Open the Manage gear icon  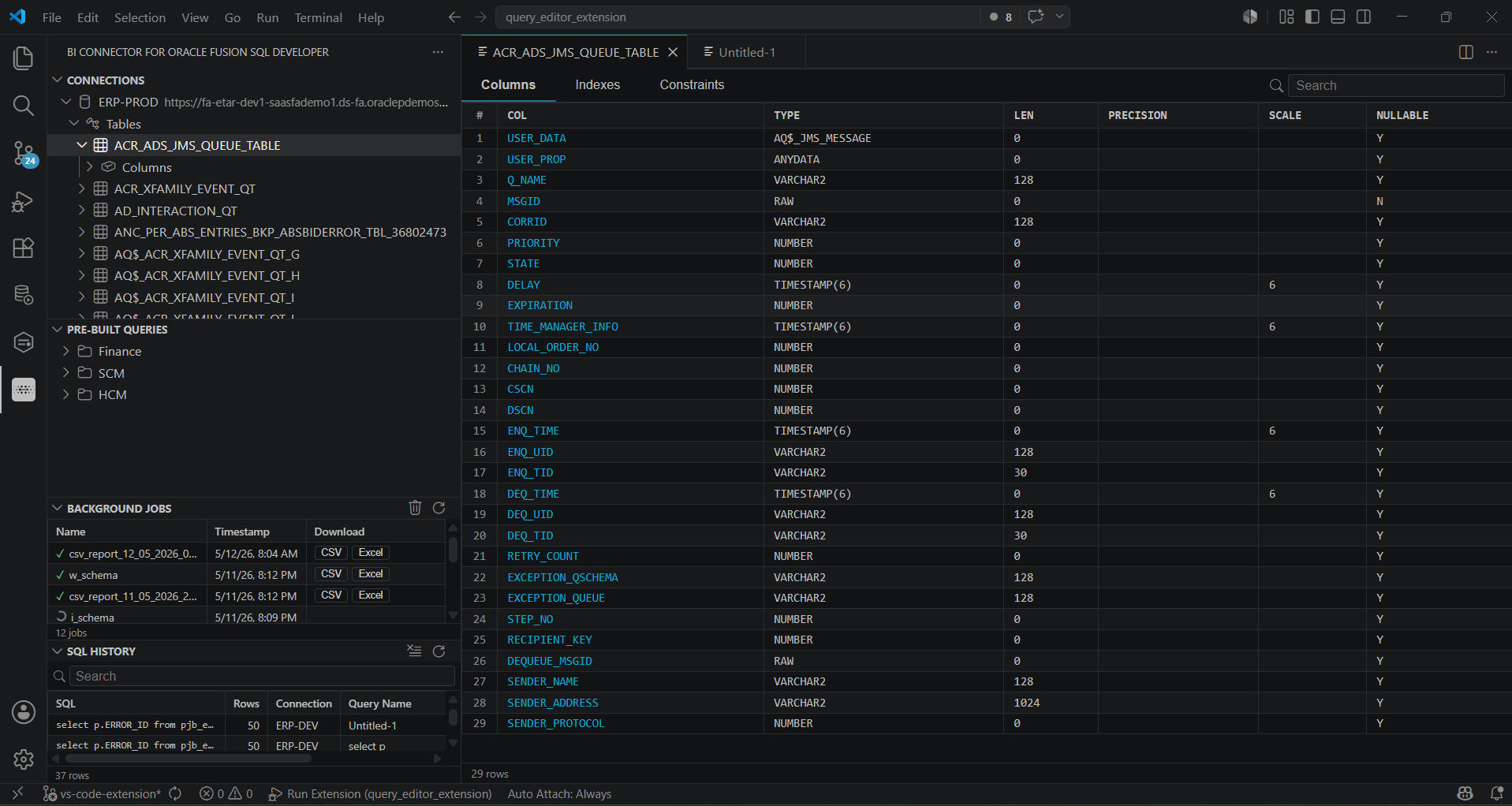24,759
